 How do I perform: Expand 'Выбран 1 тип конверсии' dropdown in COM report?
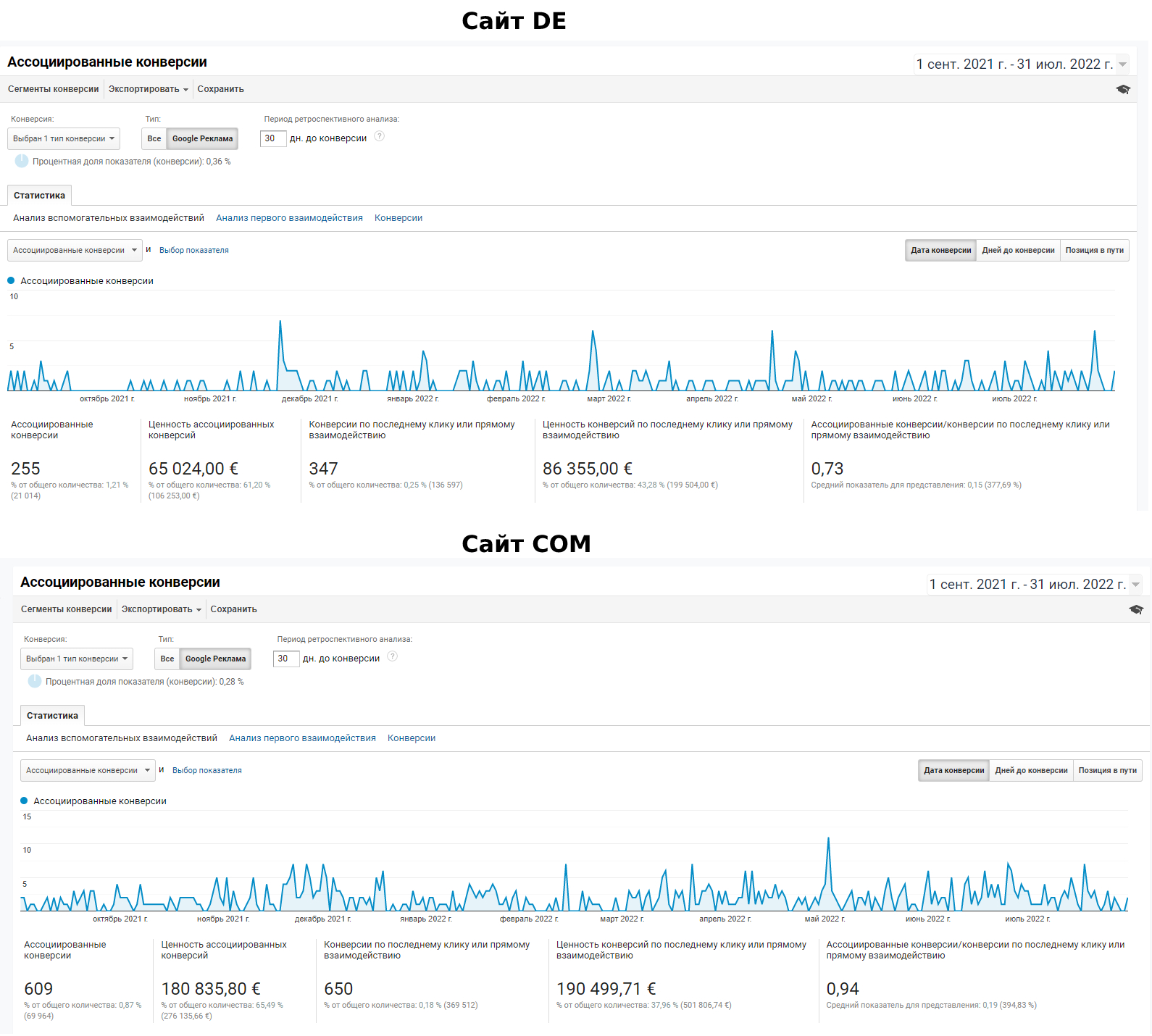coord(77,659)
